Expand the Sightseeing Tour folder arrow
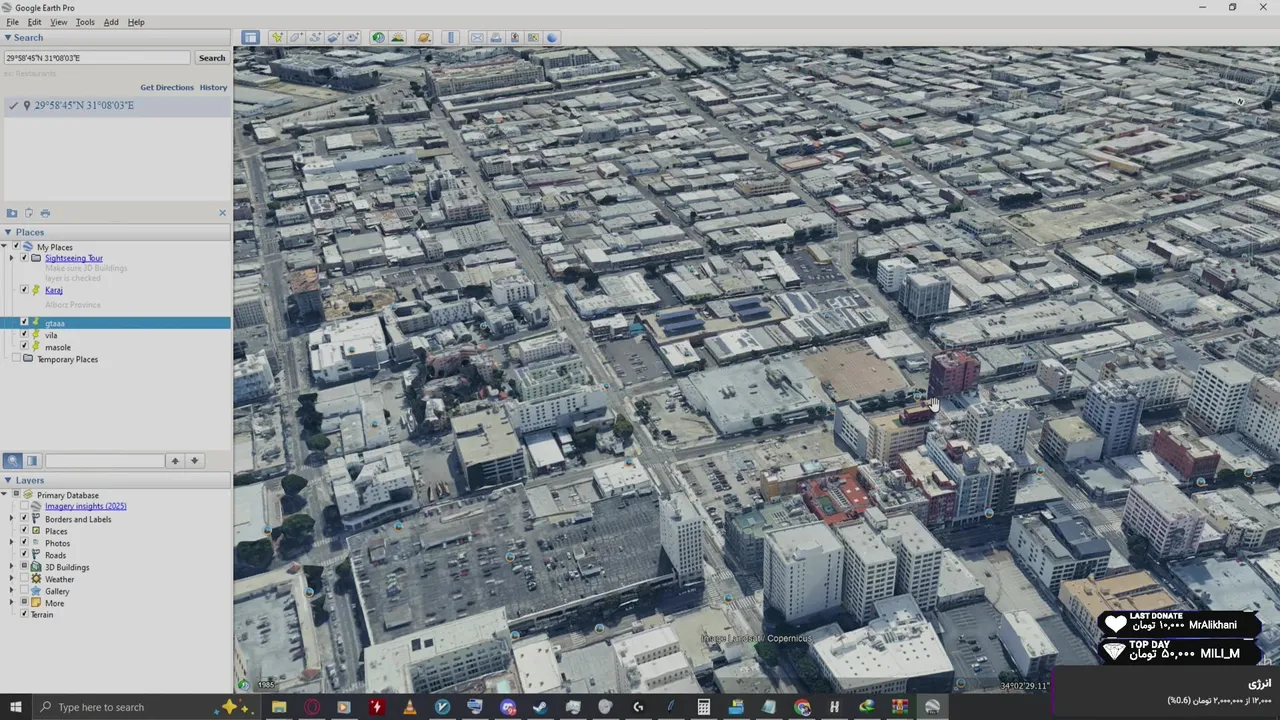Screen dimensions: 1280x720 point(12,258)
